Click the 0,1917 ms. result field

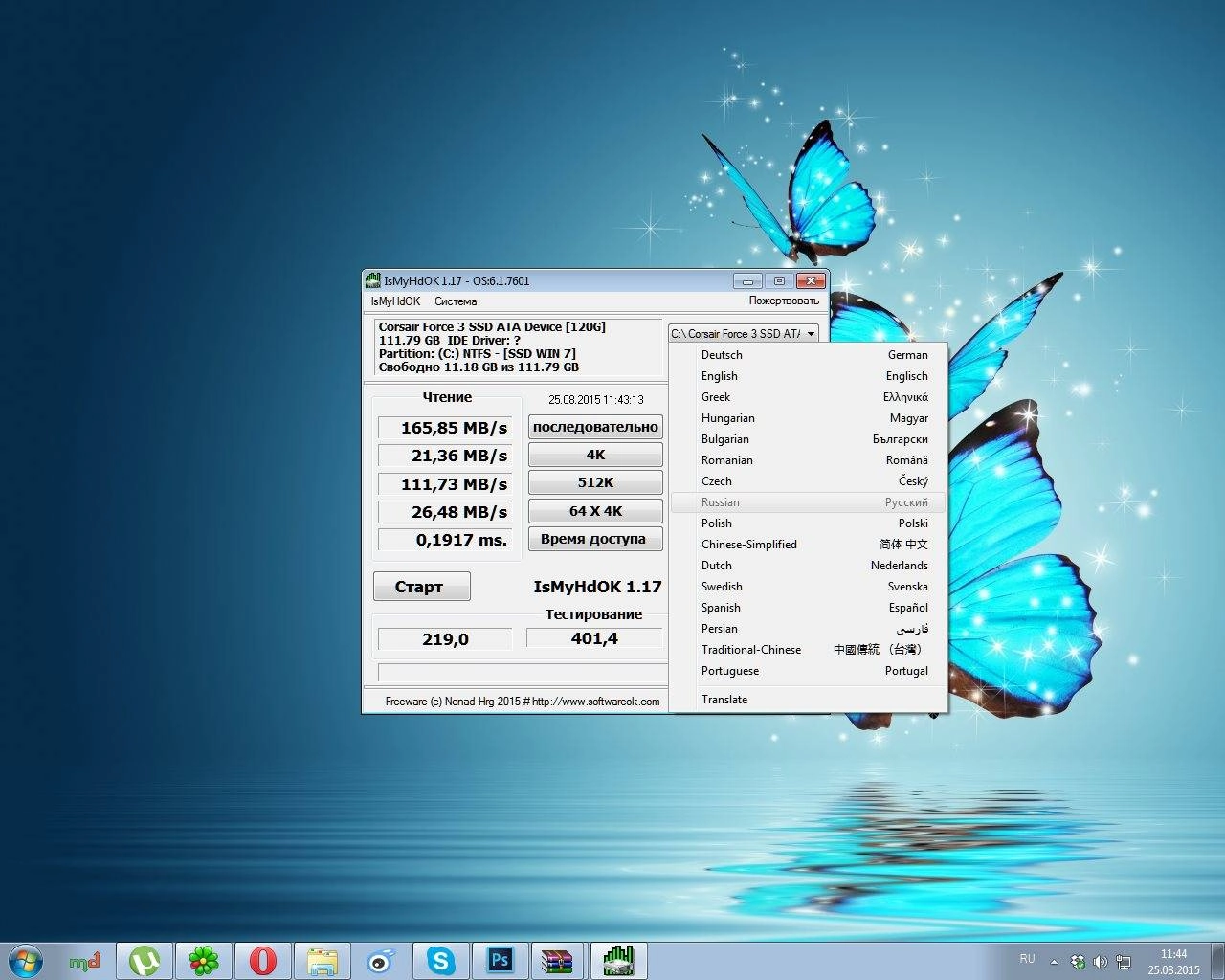pyautogui.click(x=445, y=540)
